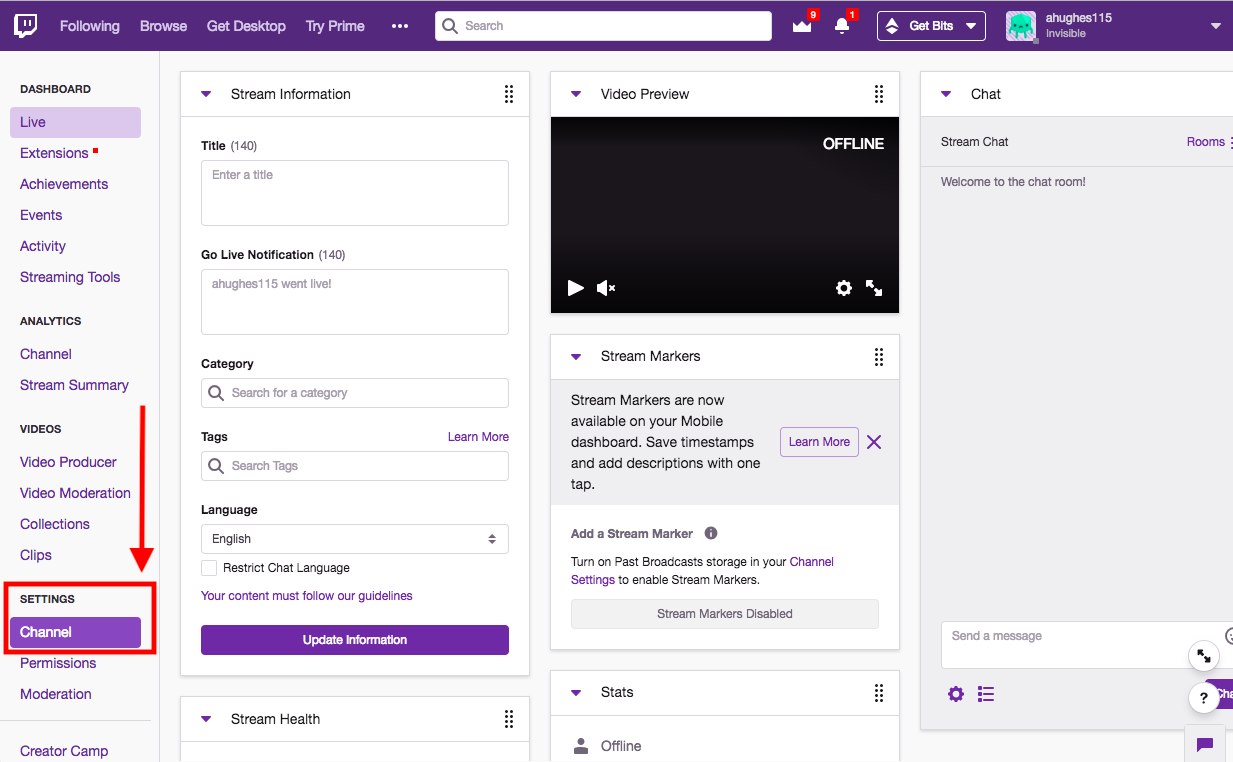Collapse the Stream Health panel

(x=206, y=719)
